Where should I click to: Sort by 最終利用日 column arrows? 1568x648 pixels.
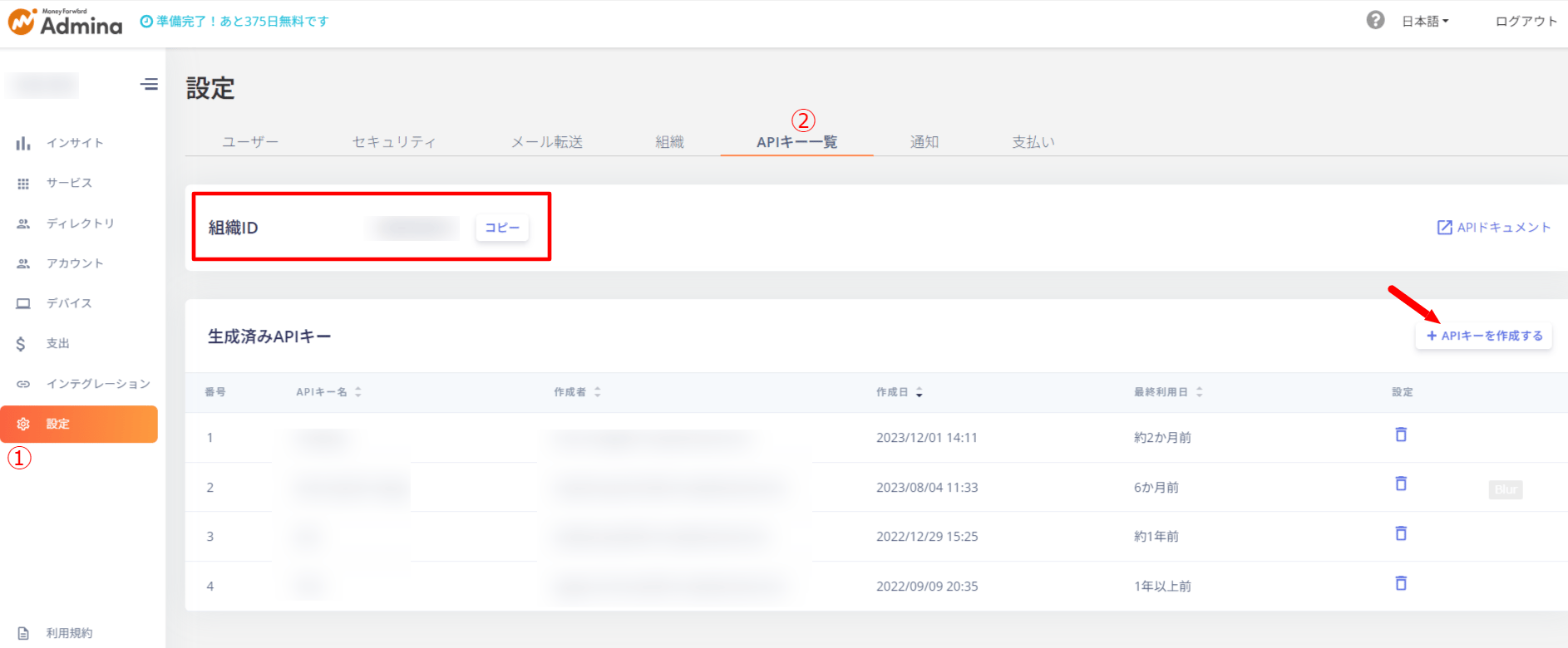(x=1200, y=392)
